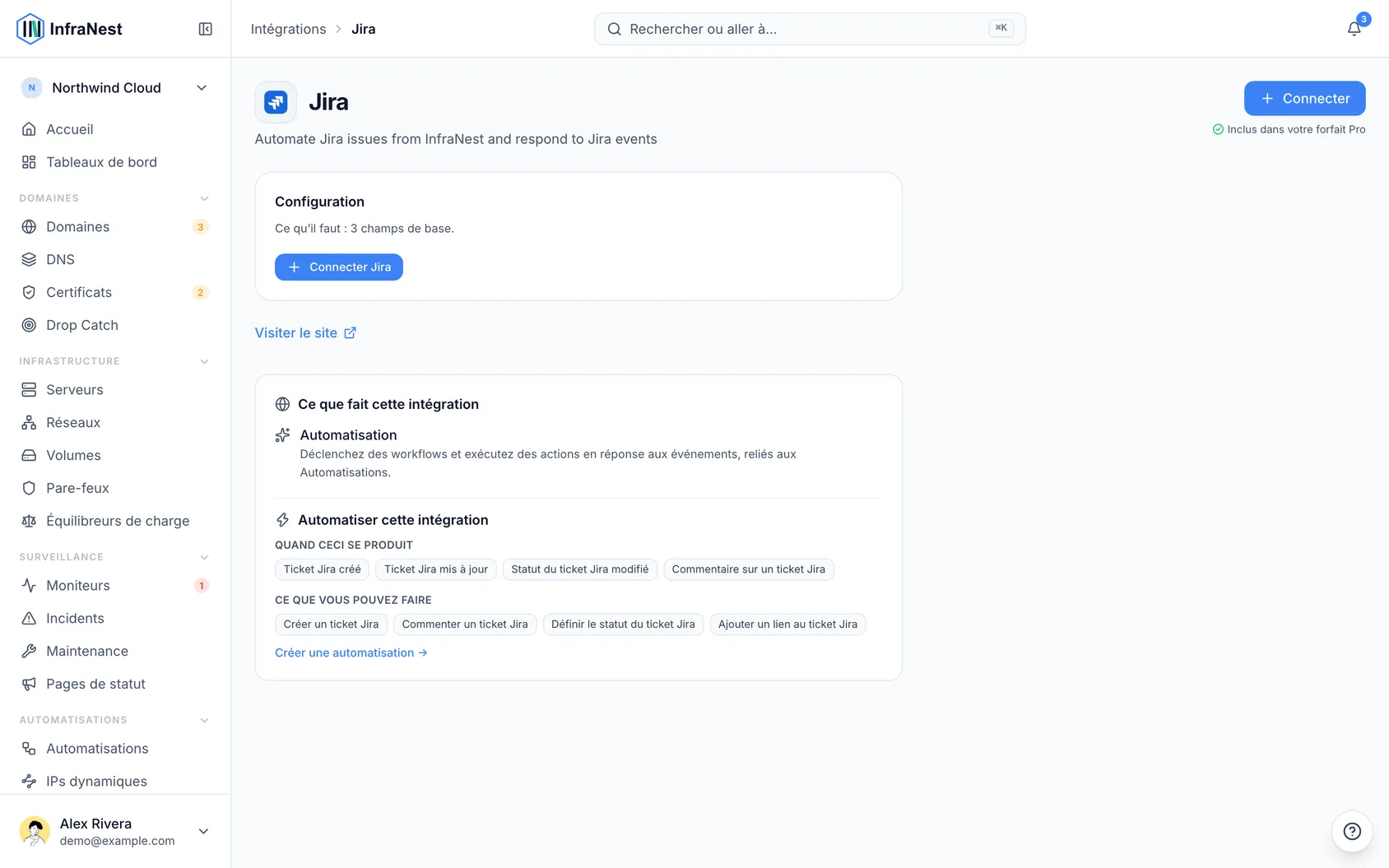The width and height of the screenshot is (1389, 868).
Task: Collapse the SURVEILLANCE section
Action: pos(204,557)
